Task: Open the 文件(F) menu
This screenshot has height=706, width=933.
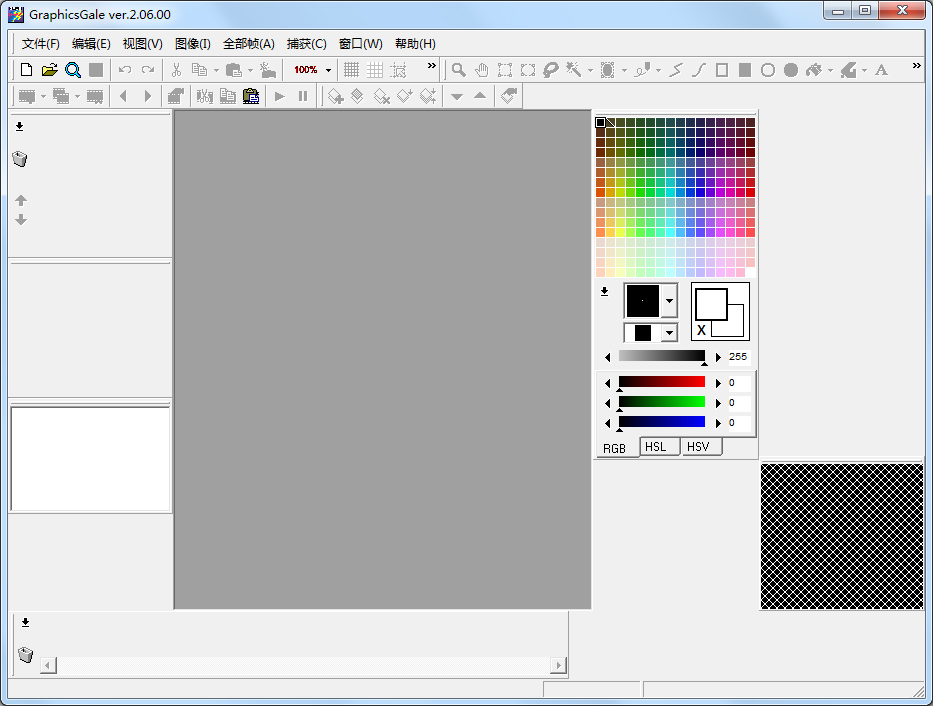Action: pos(40,44)
